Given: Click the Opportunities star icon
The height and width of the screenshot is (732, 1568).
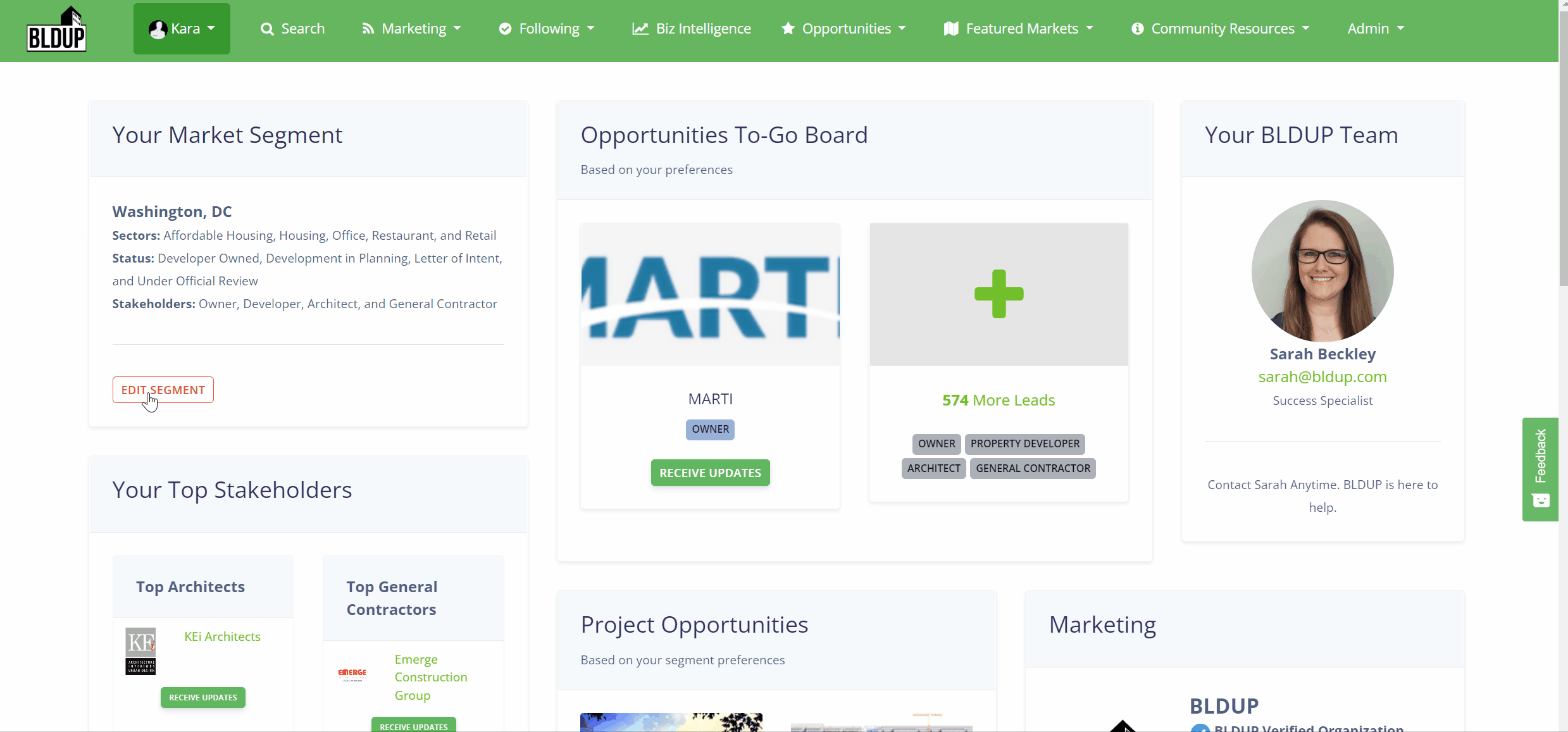Looking at the screenshot, I should pos(788,28).
